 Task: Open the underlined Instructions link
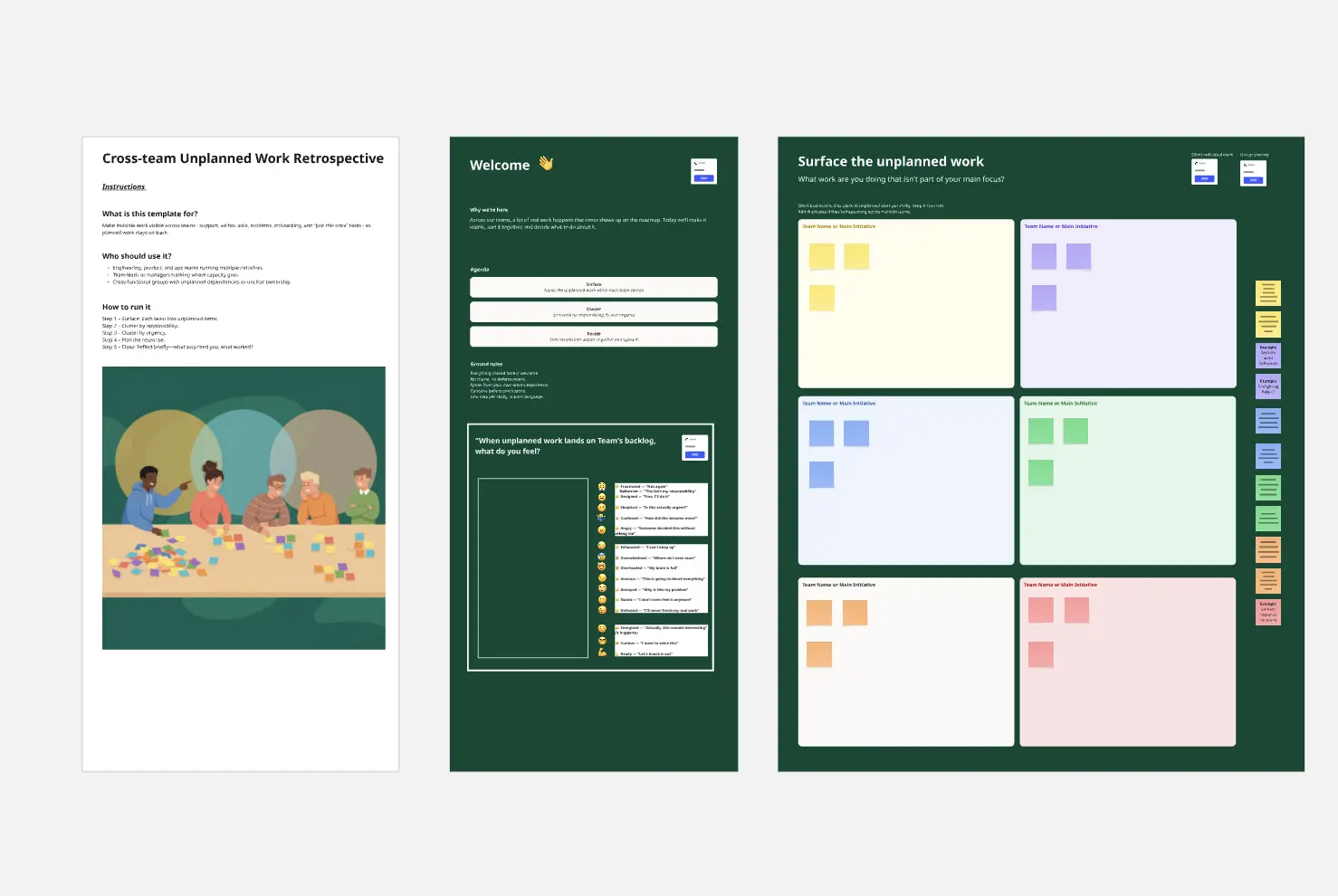click(x=124, y=186)
